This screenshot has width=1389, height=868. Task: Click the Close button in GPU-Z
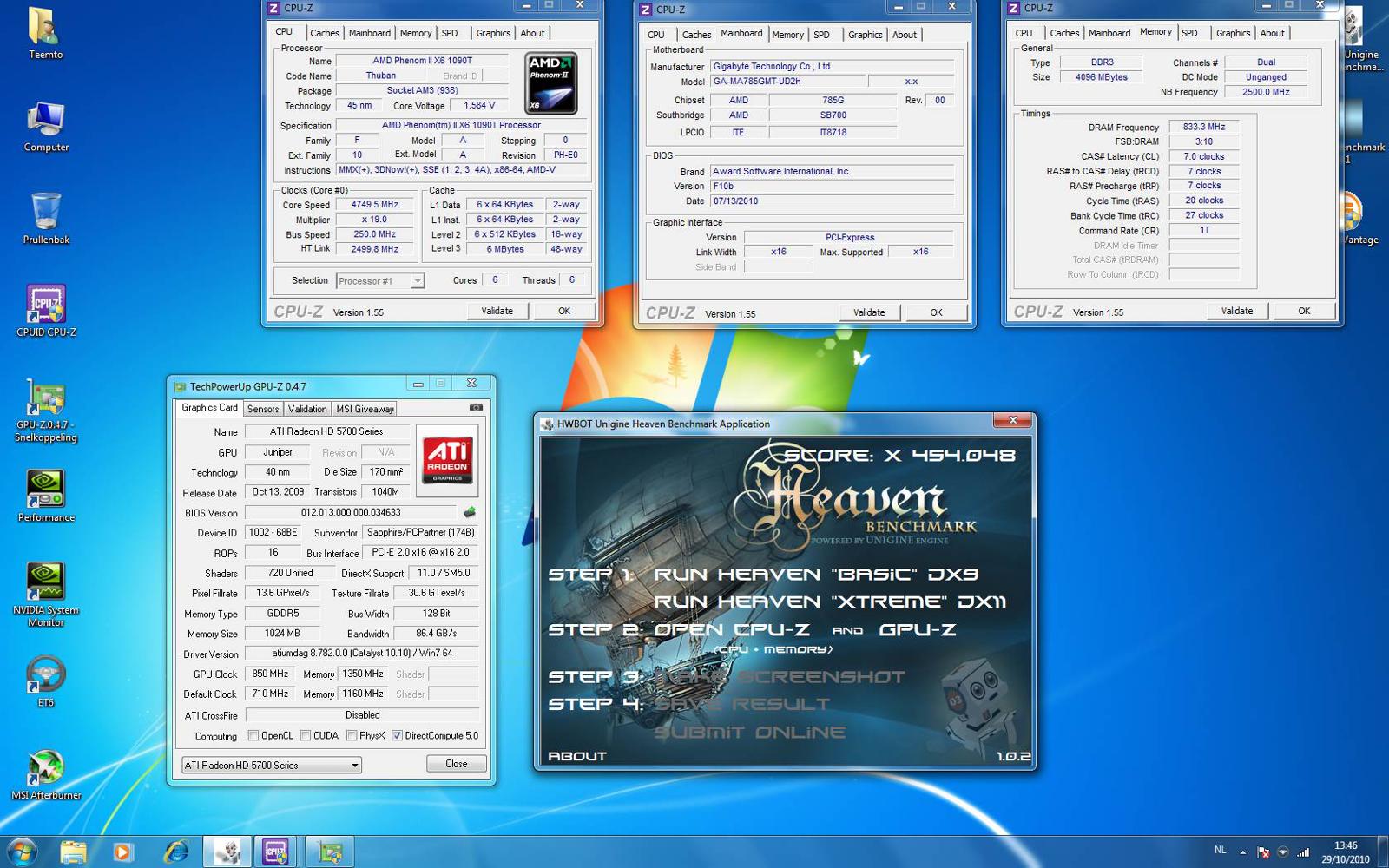pos(457,764)
